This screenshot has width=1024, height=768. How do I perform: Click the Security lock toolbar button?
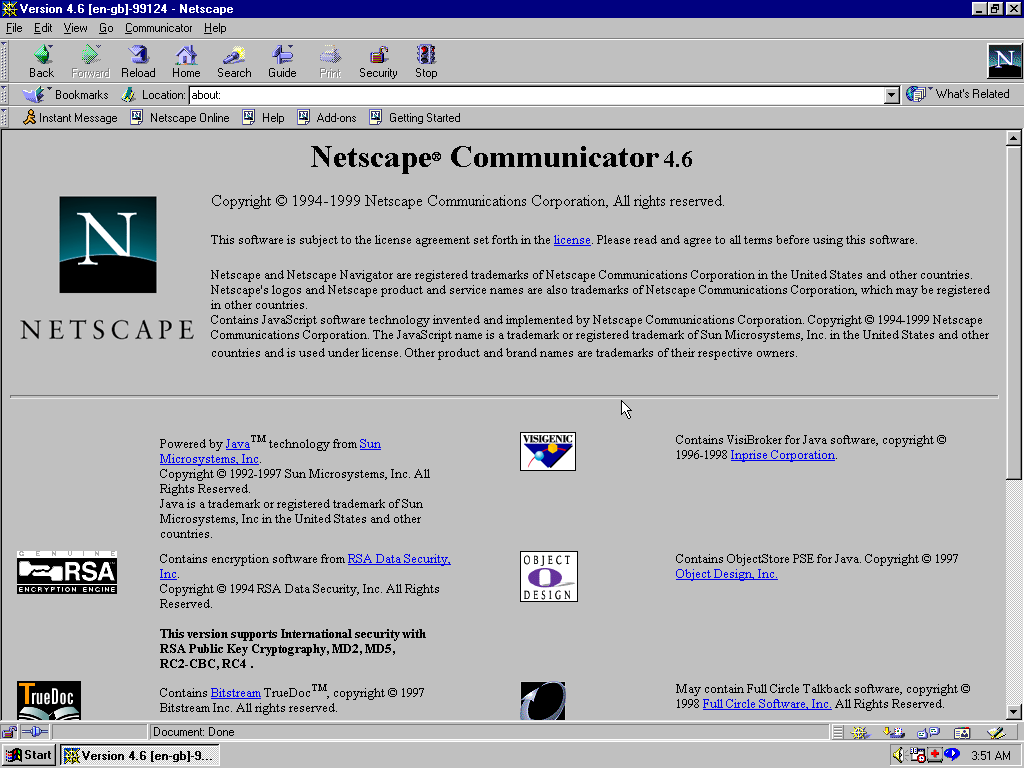pos(378,62)
